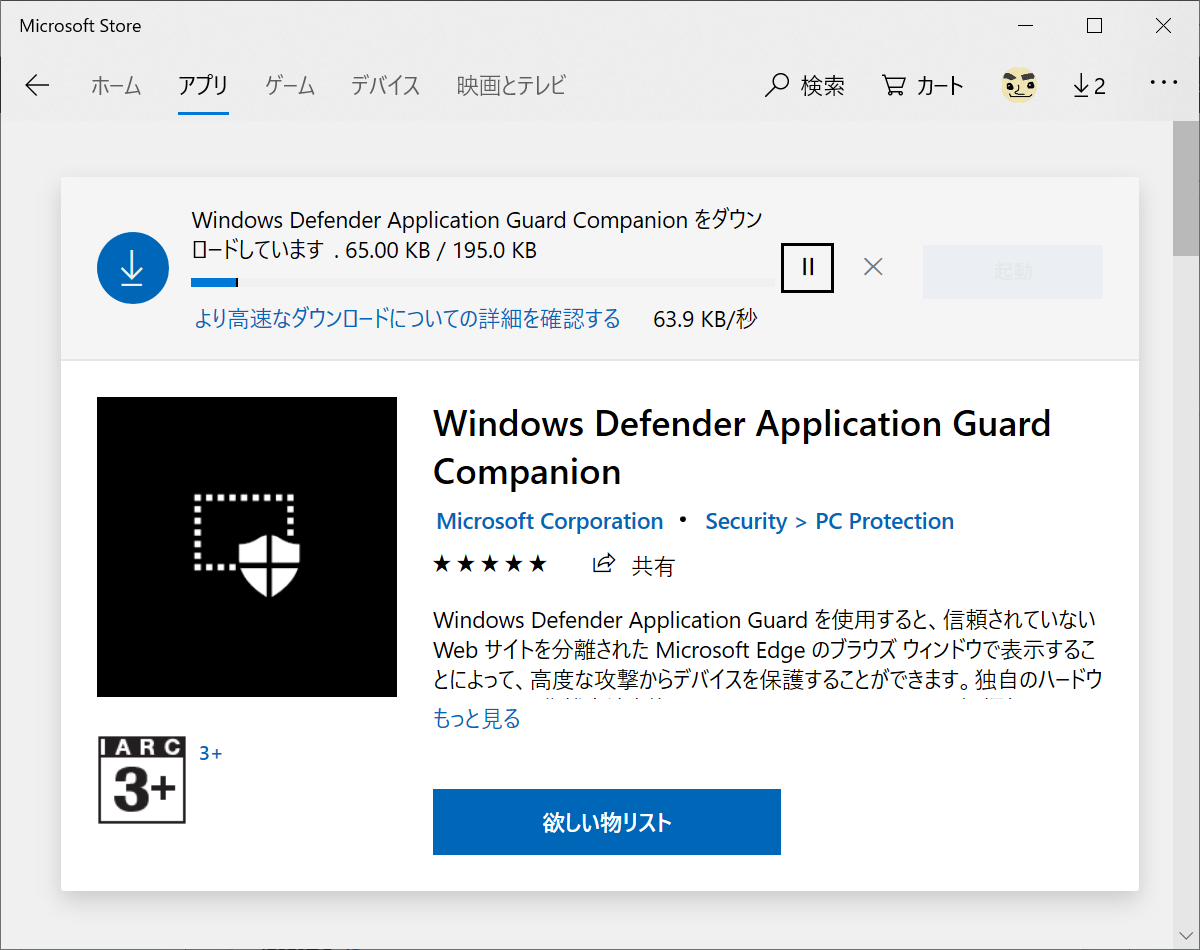Pause the Application Guard Companion download
This screenshot has height=950, width=1200.
pos(807,267)
